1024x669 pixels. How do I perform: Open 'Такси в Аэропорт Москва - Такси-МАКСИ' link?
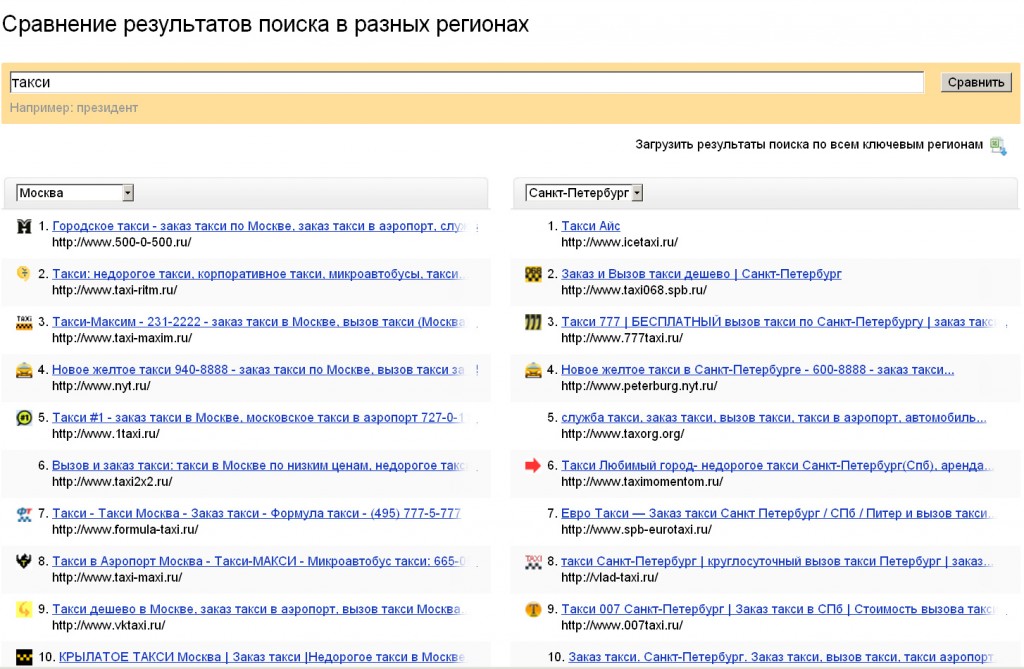tap(259, 561)
